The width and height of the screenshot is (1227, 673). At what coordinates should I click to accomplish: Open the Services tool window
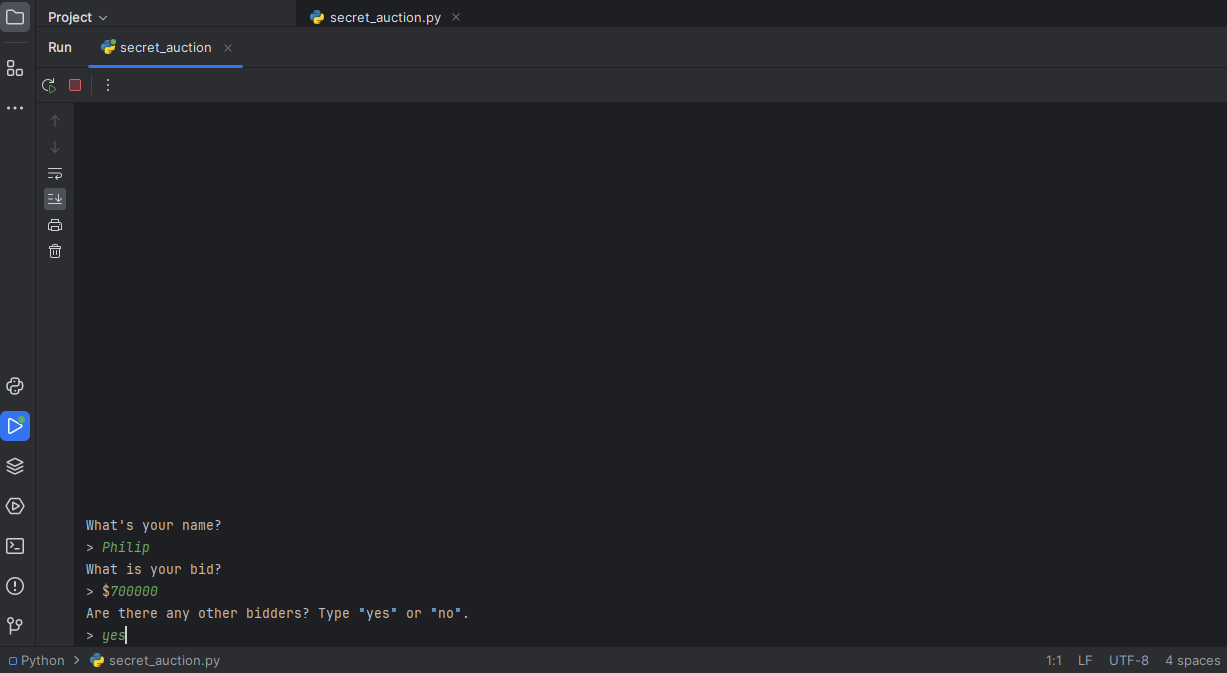[x=15, y=506]
